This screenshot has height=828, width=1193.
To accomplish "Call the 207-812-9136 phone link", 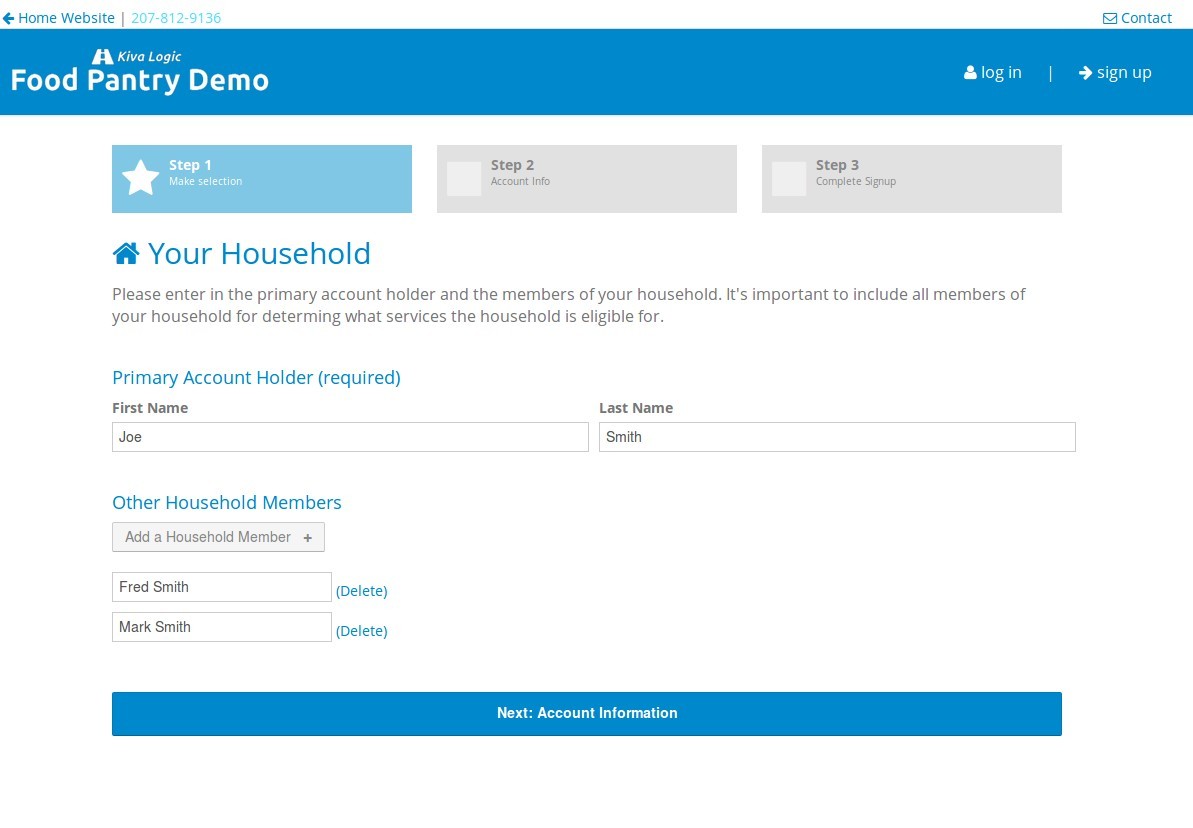I will pos(176,18).
